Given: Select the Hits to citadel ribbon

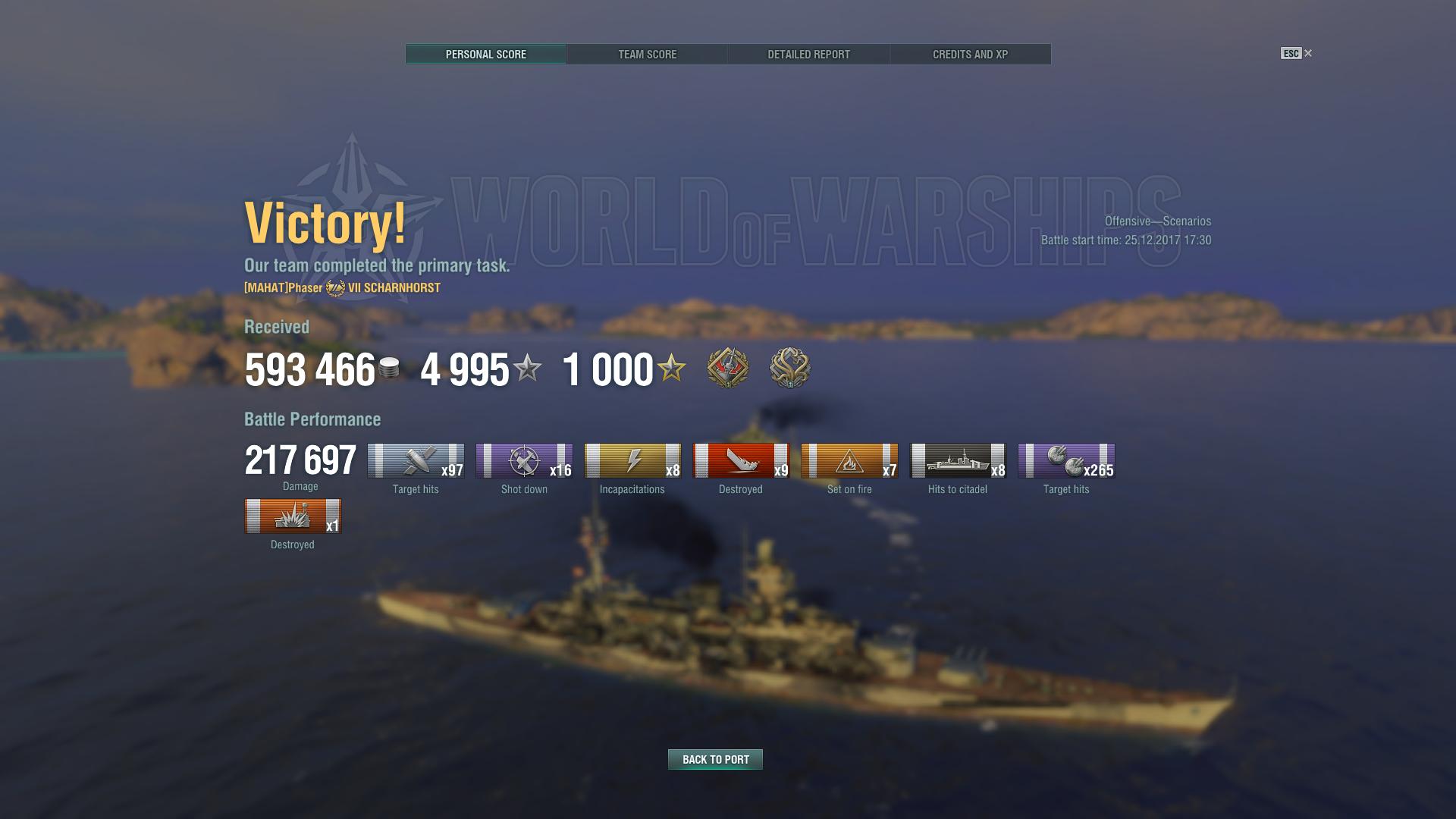Looking at the screenshot, I should 958,461.
